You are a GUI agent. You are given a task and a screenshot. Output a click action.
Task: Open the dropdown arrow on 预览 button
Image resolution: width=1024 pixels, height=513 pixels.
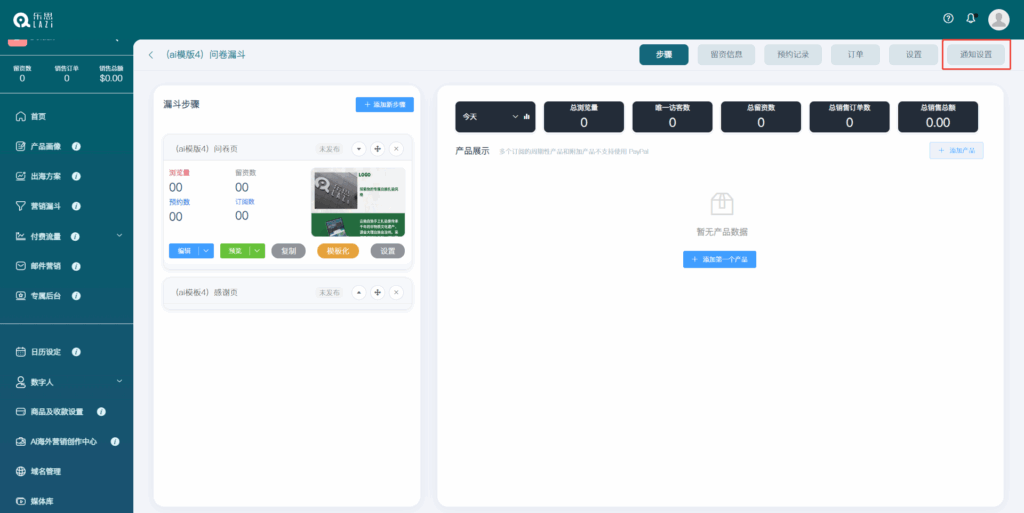[257, 251]
